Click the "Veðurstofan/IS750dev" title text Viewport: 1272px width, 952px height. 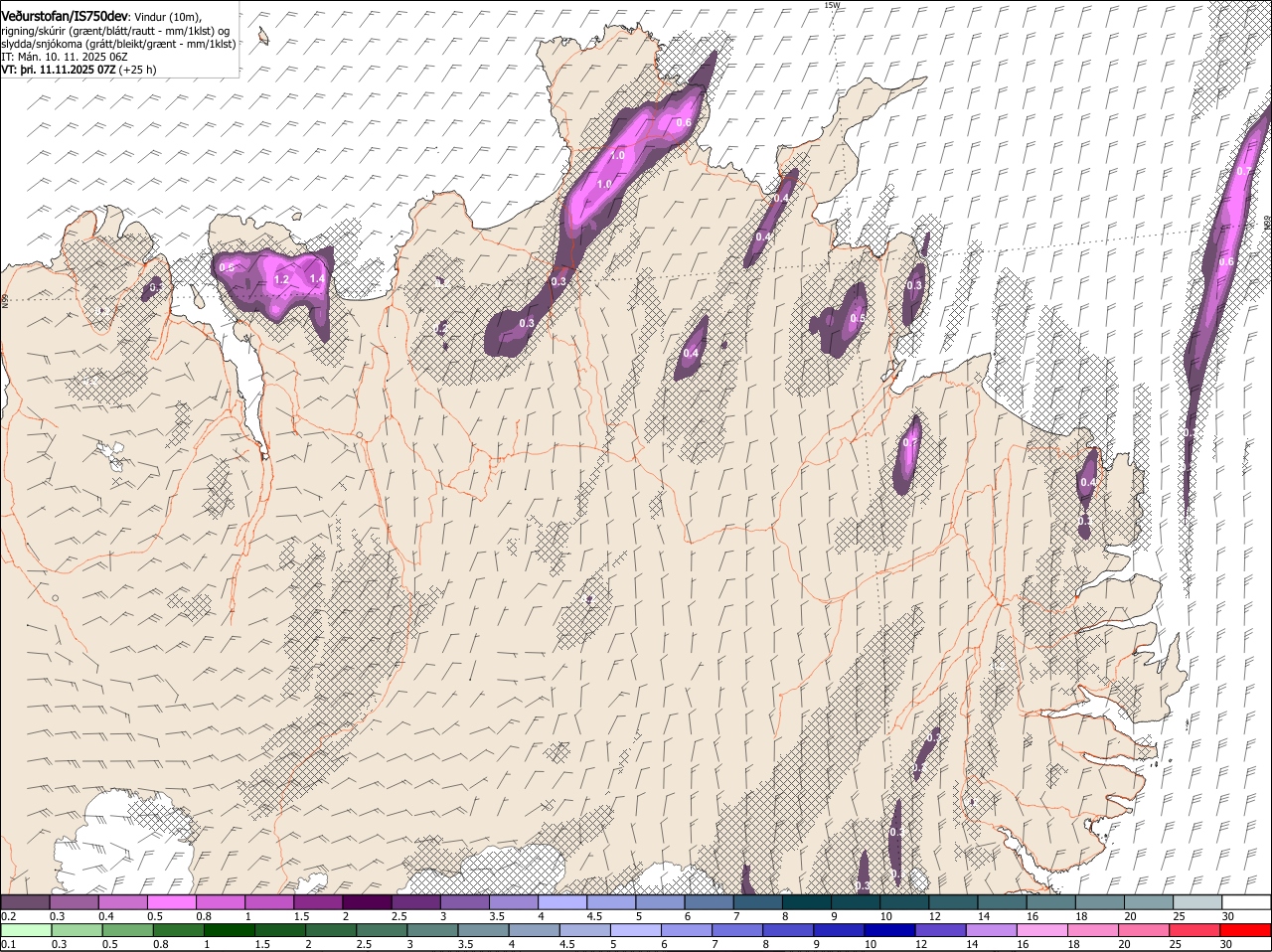[x=66, y=16]
